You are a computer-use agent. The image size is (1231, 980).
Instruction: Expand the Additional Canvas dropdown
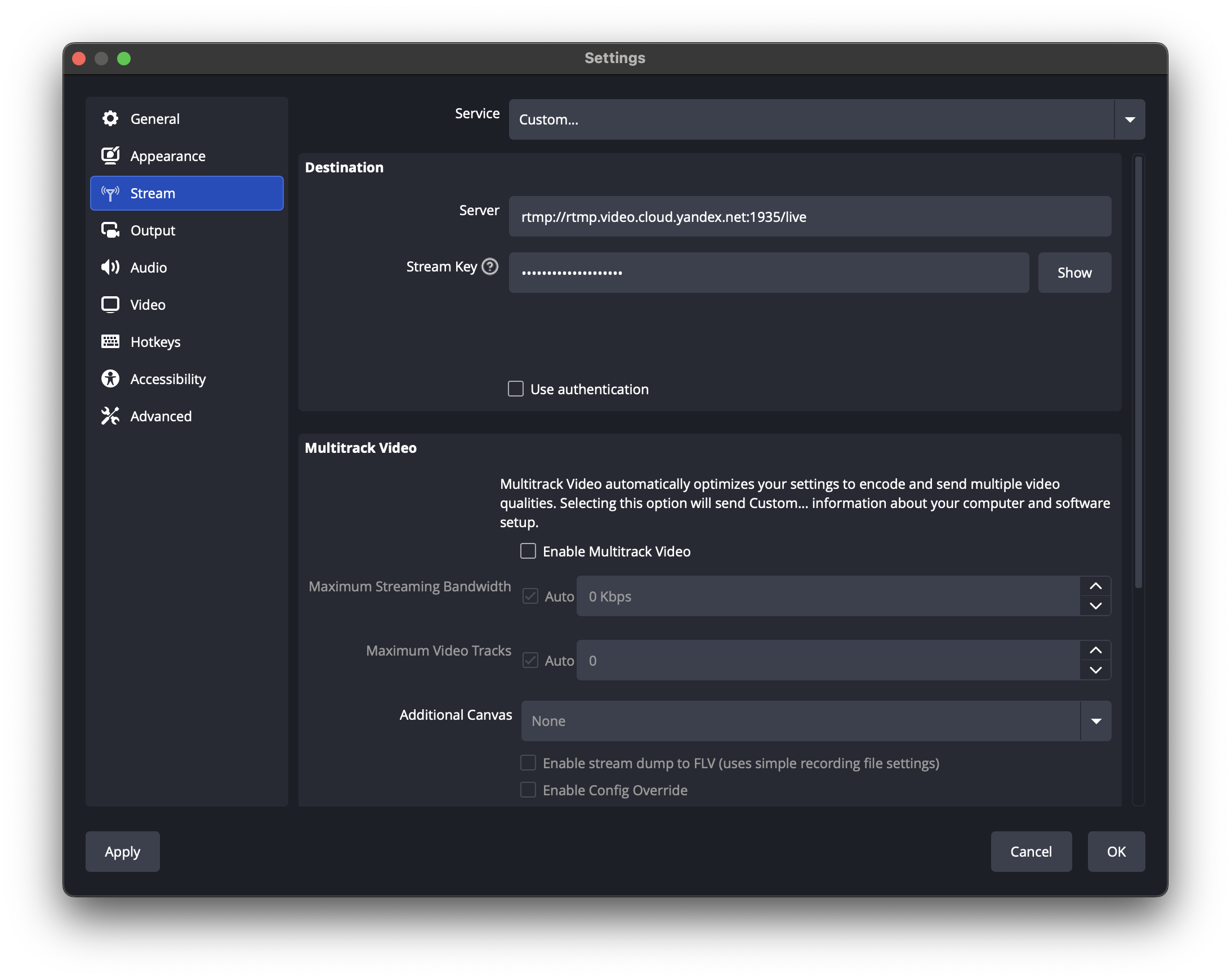pos(1095,721)
